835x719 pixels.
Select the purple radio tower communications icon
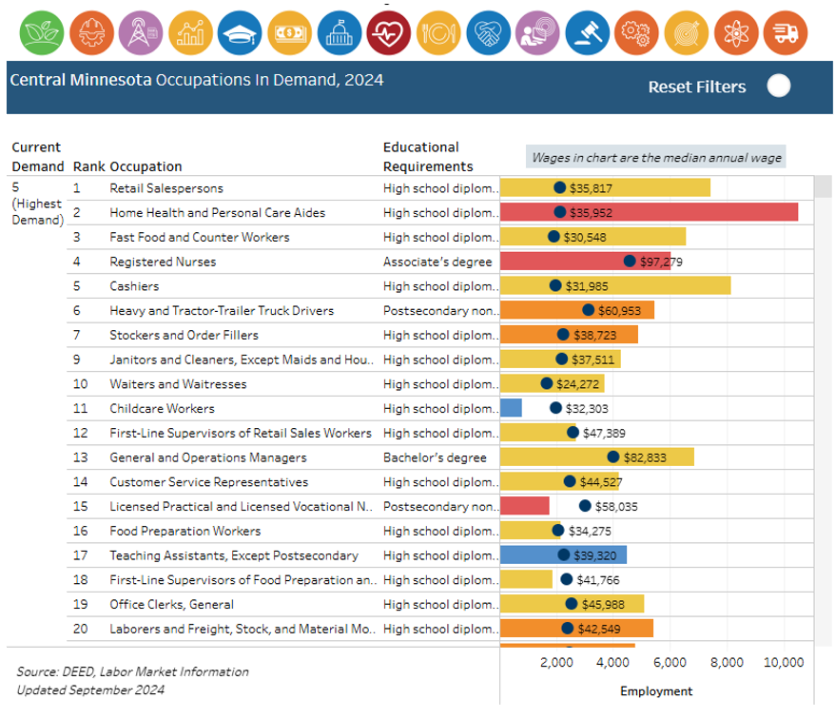[141, 33]
